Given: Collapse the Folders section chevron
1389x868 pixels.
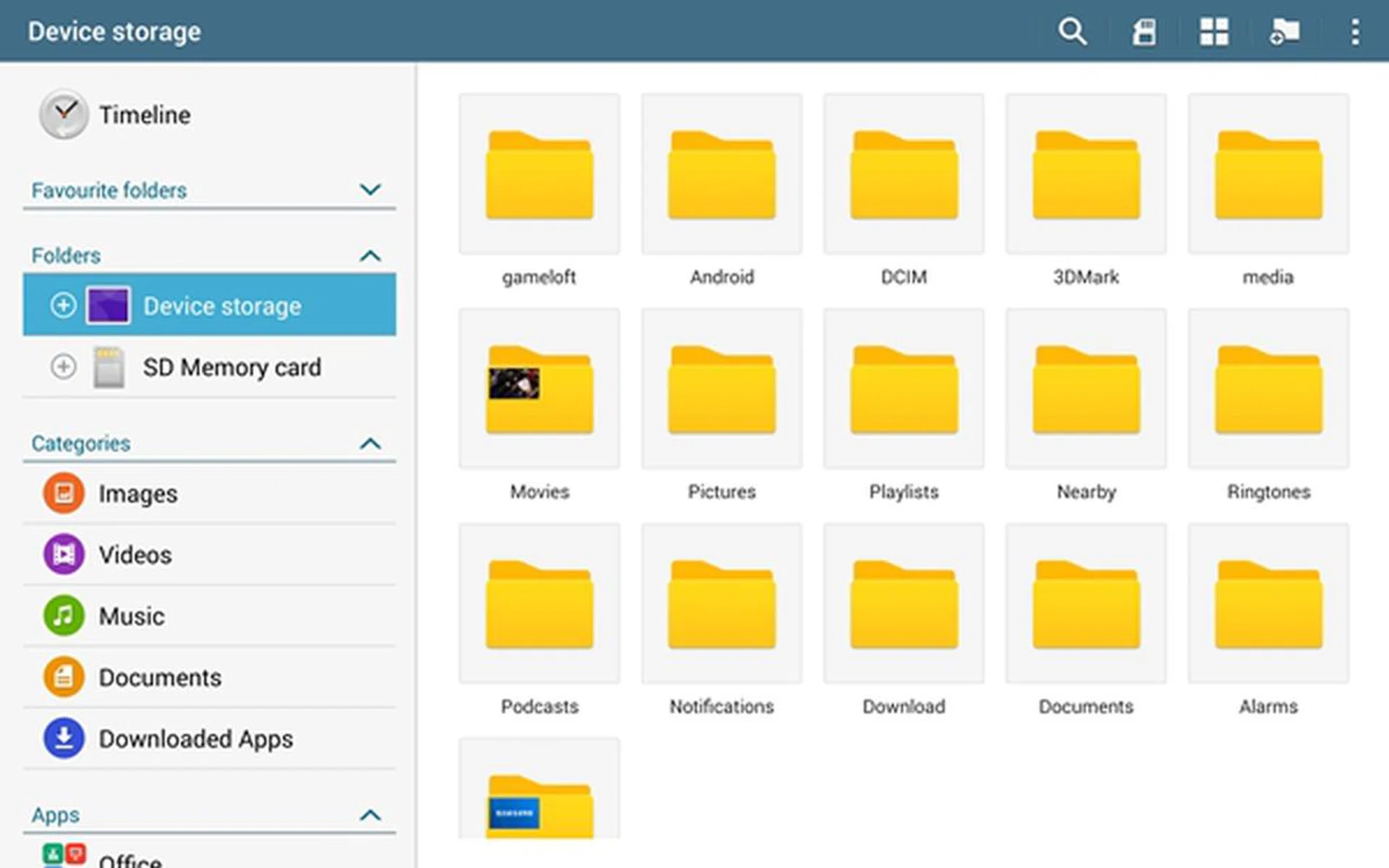Looking at the screenshot, I should (x=370, y=255).
